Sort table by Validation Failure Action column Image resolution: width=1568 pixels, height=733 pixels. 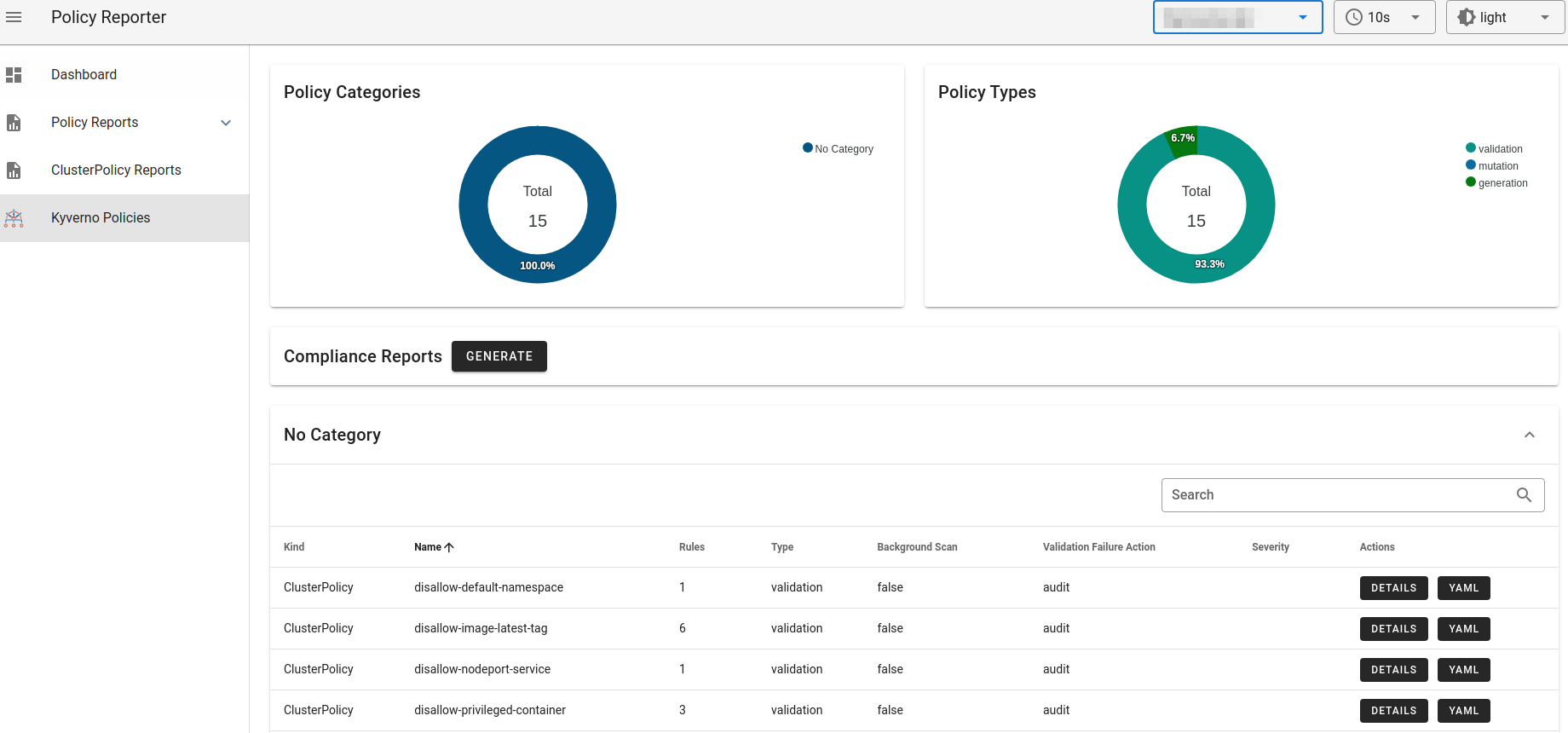tap(1099, 547)
